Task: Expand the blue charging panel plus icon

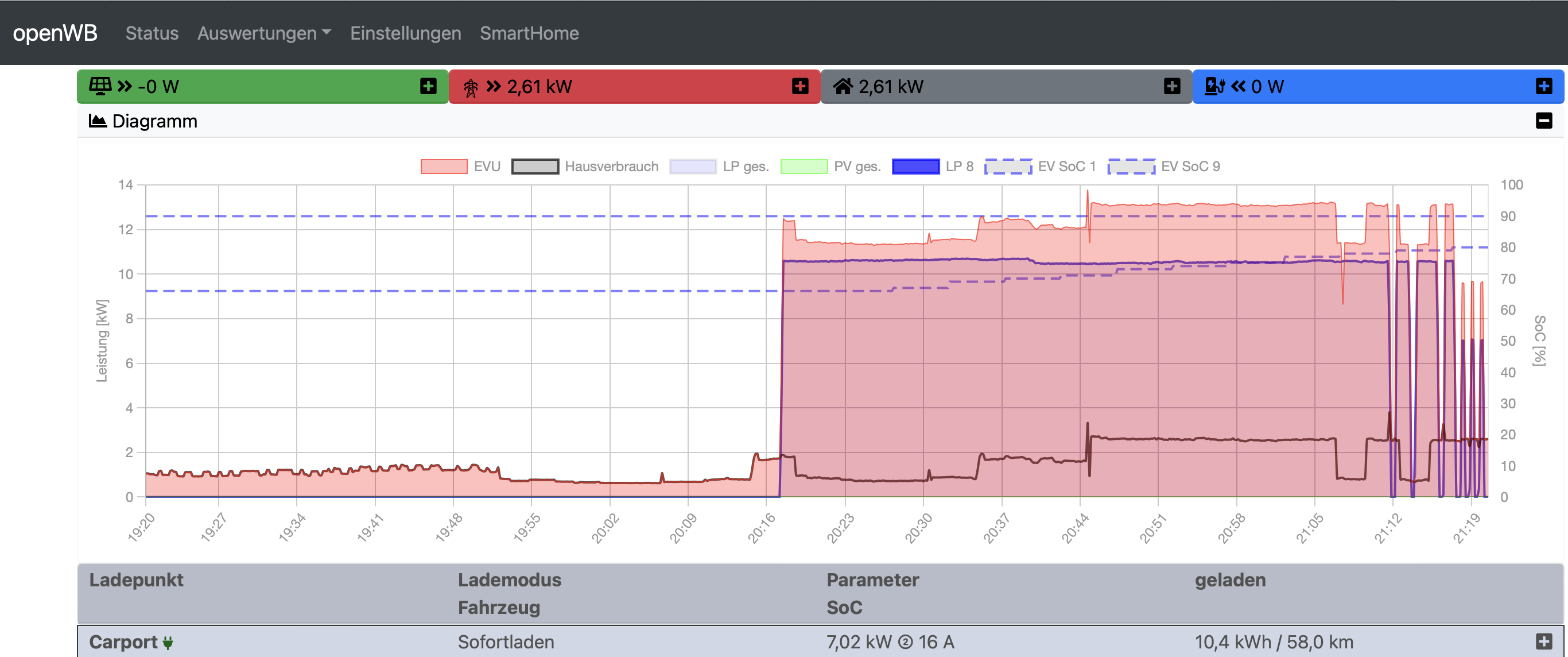Action: click(1544, 87)
